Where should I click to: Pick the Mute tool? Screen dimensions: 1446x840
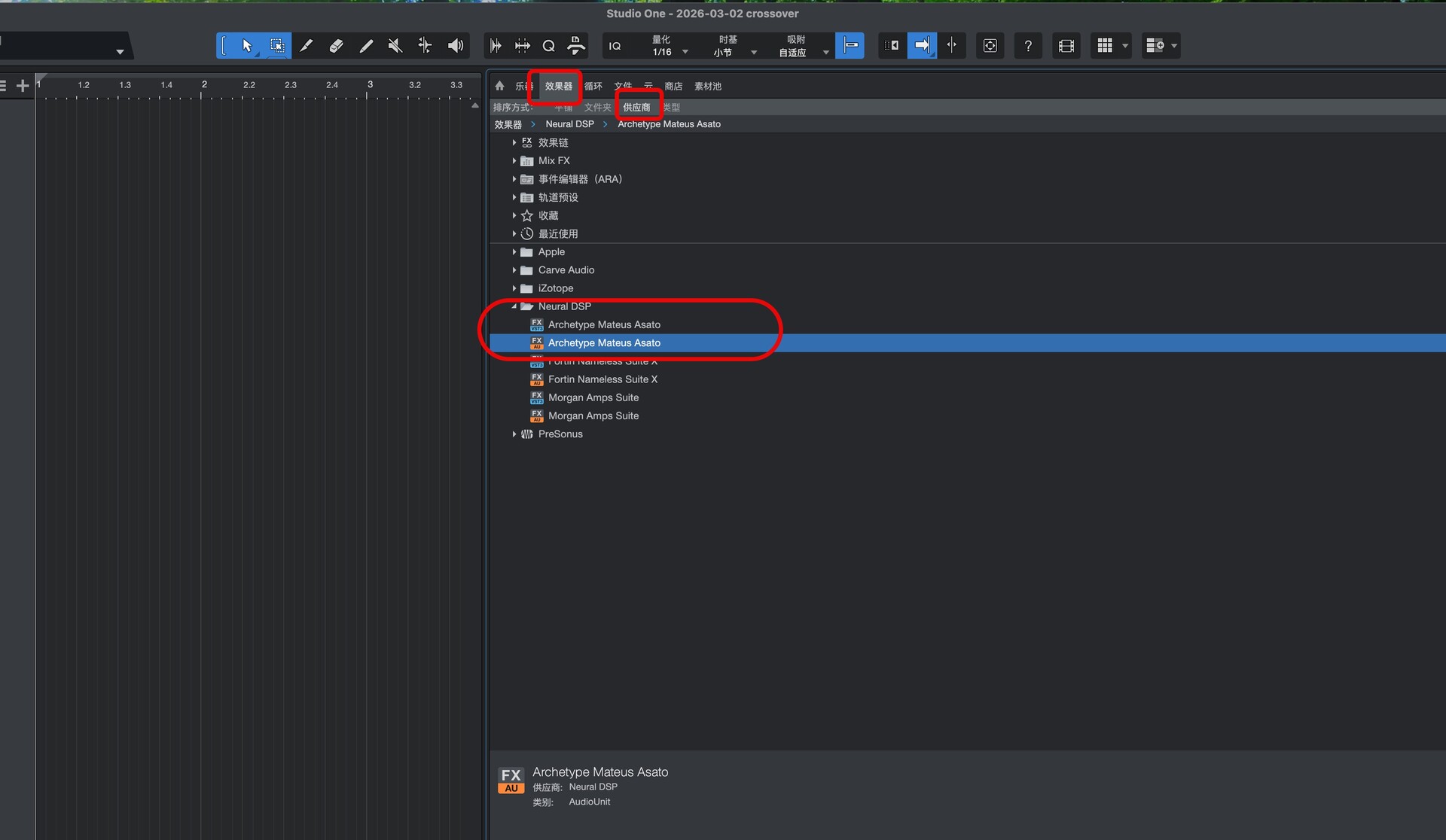pos(395,46)
